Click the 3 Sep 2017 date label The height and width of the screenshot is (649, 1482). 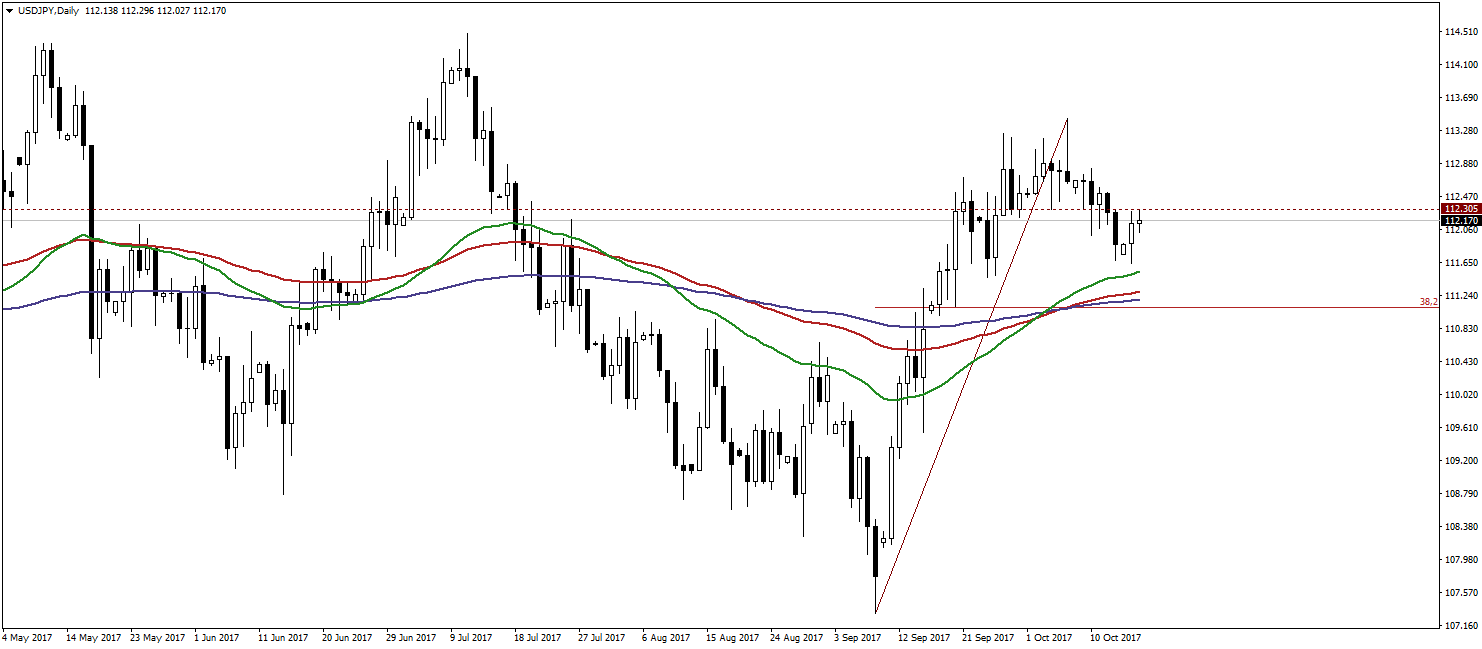click(858, 637)
